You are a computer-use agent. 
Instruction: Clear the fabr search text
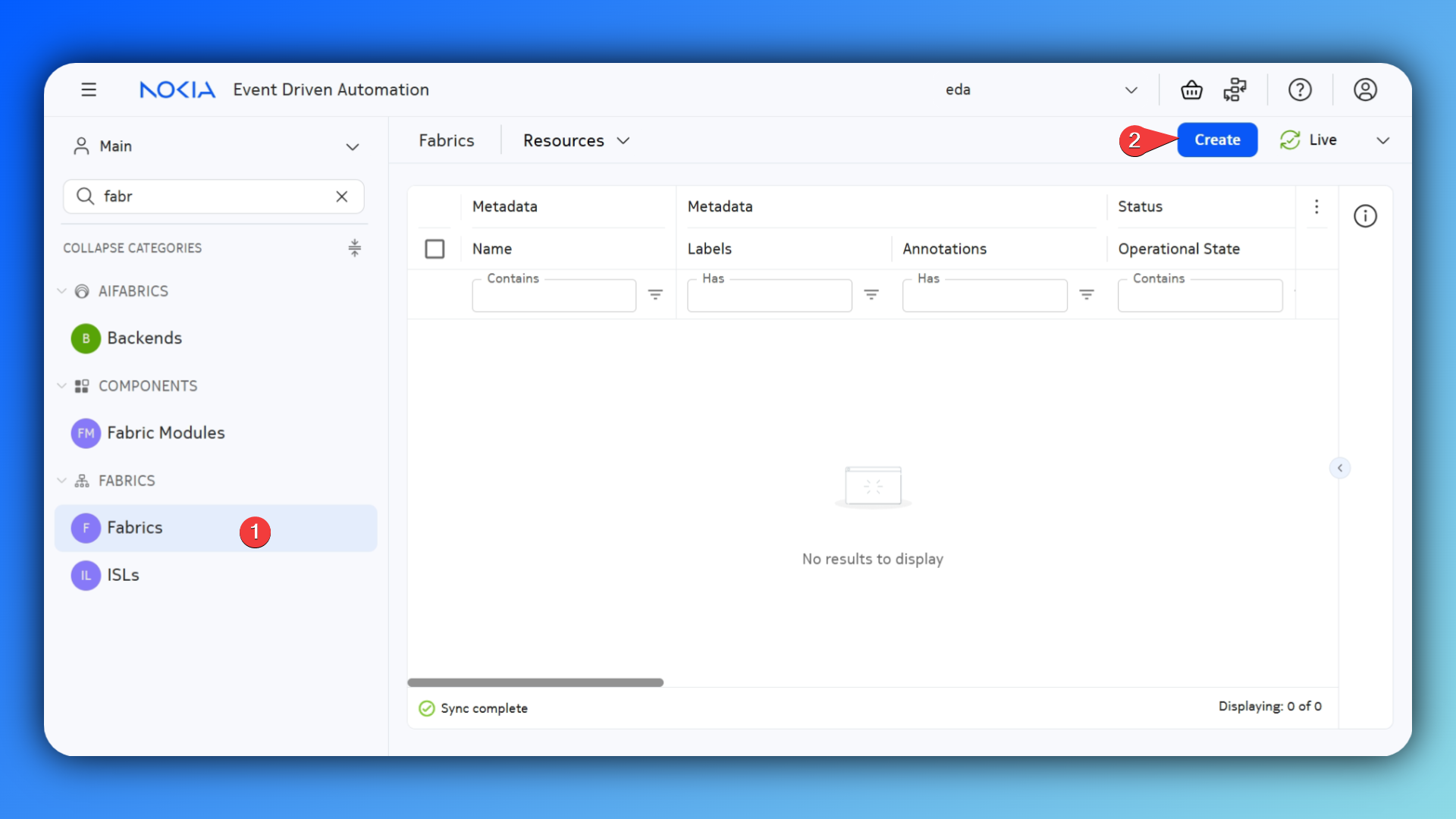tap(342, 196)
